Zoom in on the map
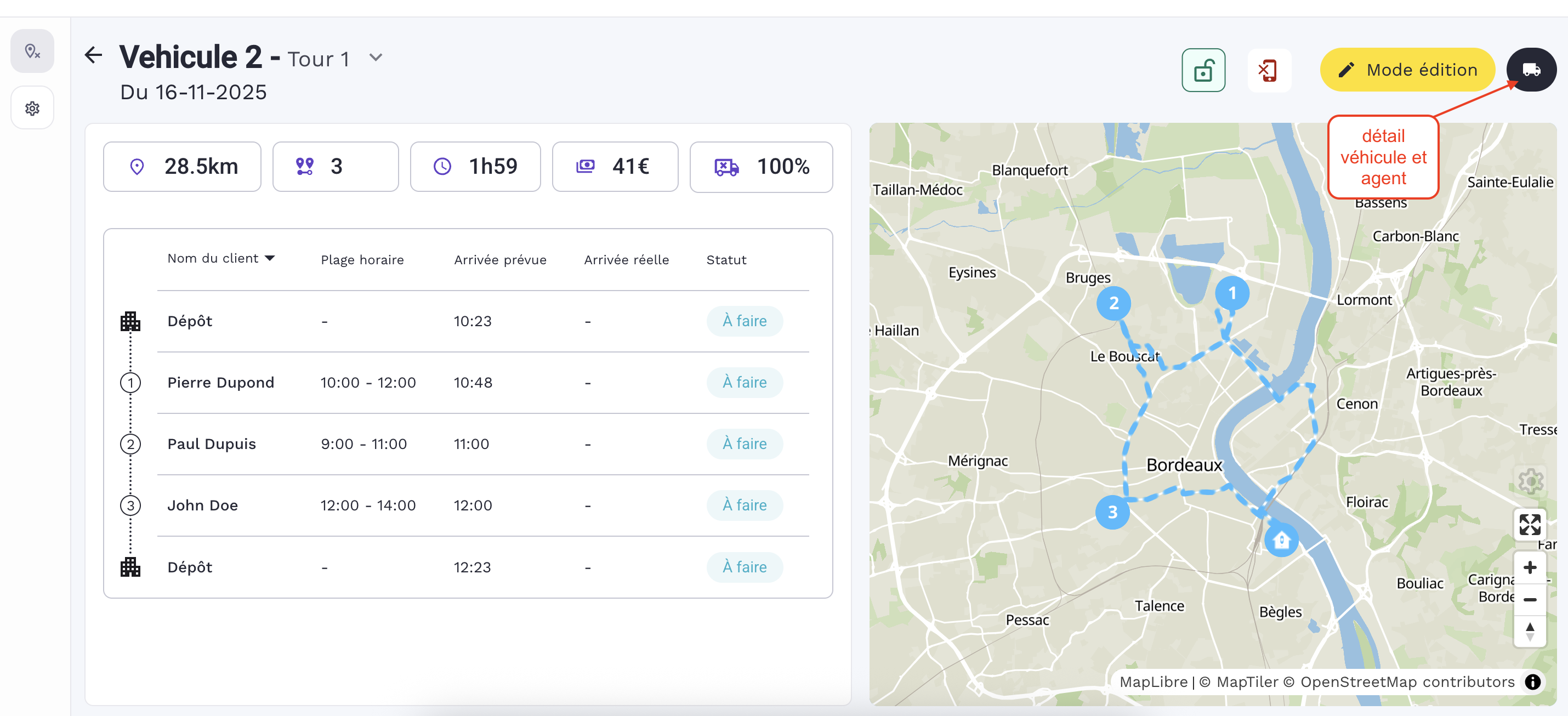 click(1529, 568)
